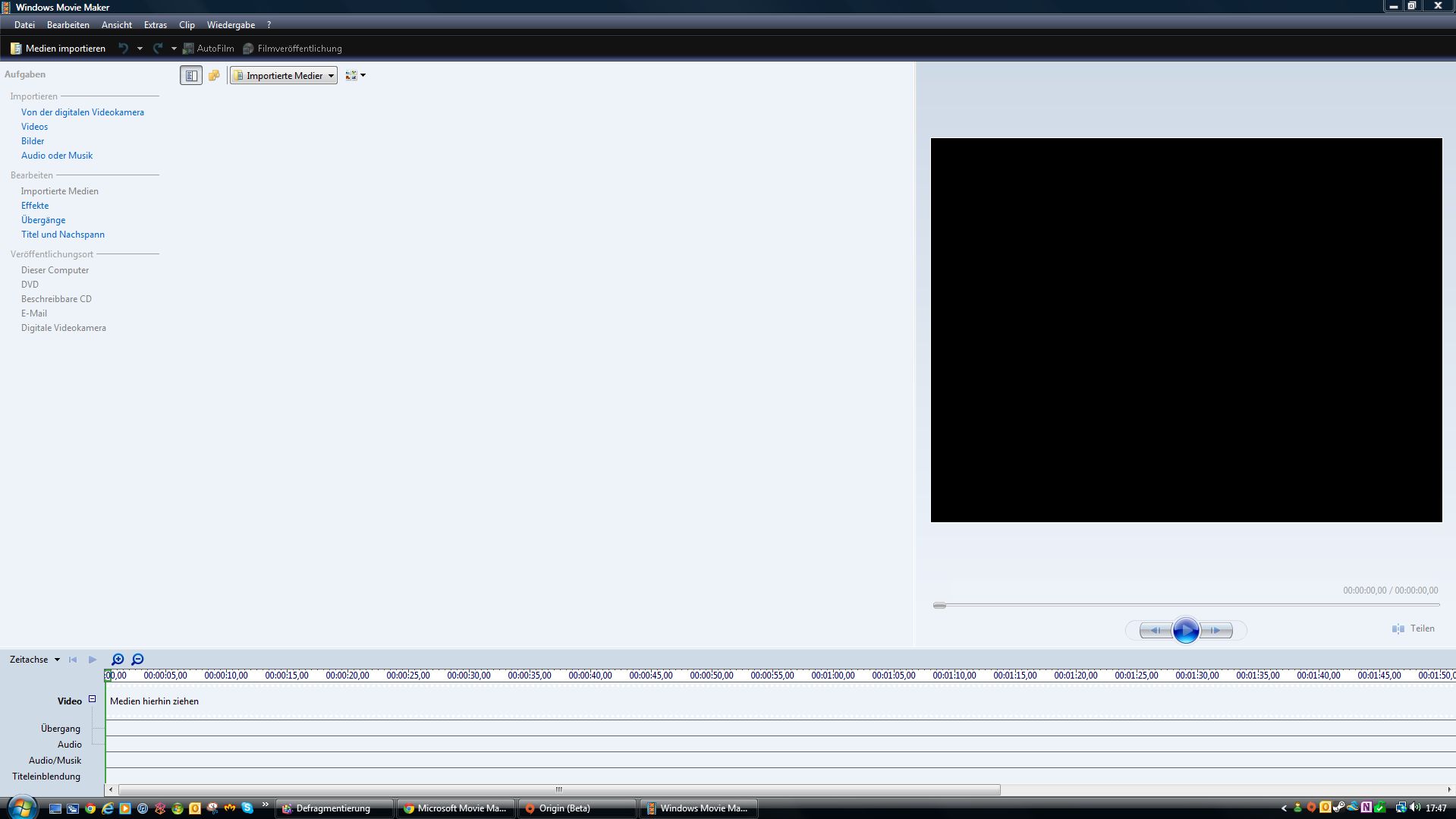Click the redo arrow icon
1456x819 pixels.
(158, 48)
